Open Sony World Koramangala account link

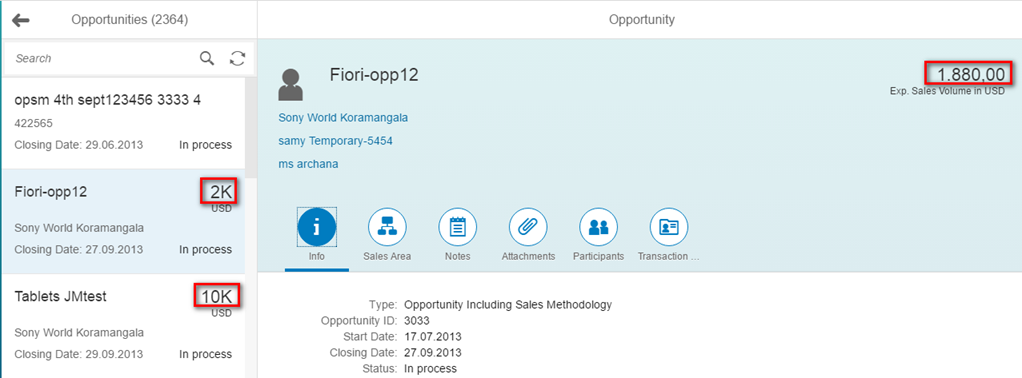[343, 118]
